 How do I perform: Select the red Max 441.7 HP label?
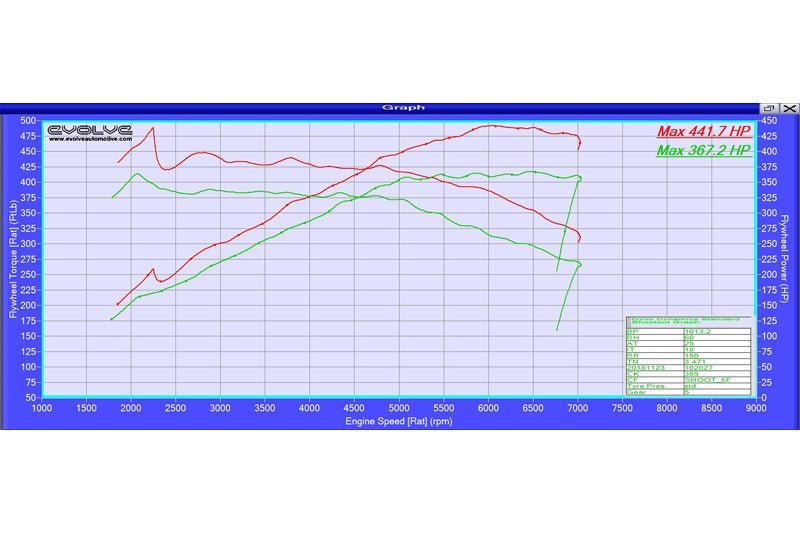tap(703, 131)
